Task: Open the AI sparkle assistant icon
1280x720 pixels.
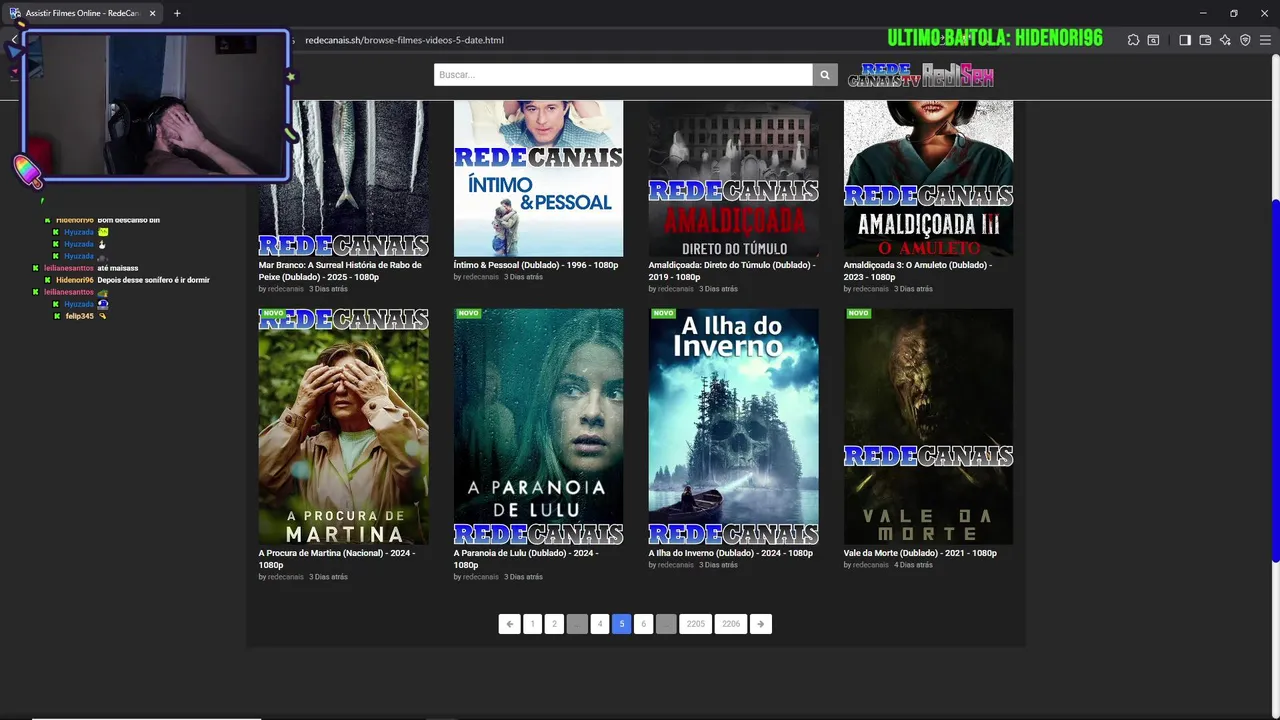Action: (1225, 40)
